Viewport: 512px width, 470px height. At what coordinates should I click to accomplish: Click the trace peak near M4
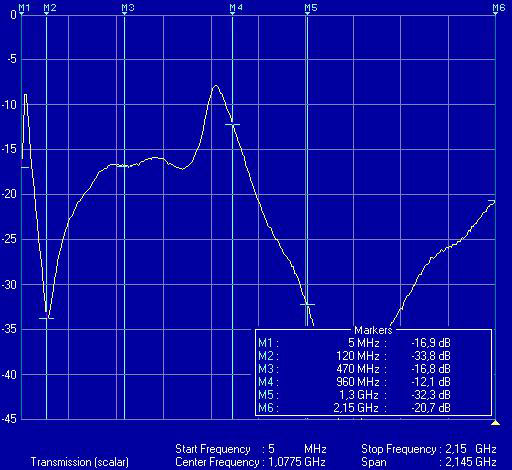tap(216, 86)
